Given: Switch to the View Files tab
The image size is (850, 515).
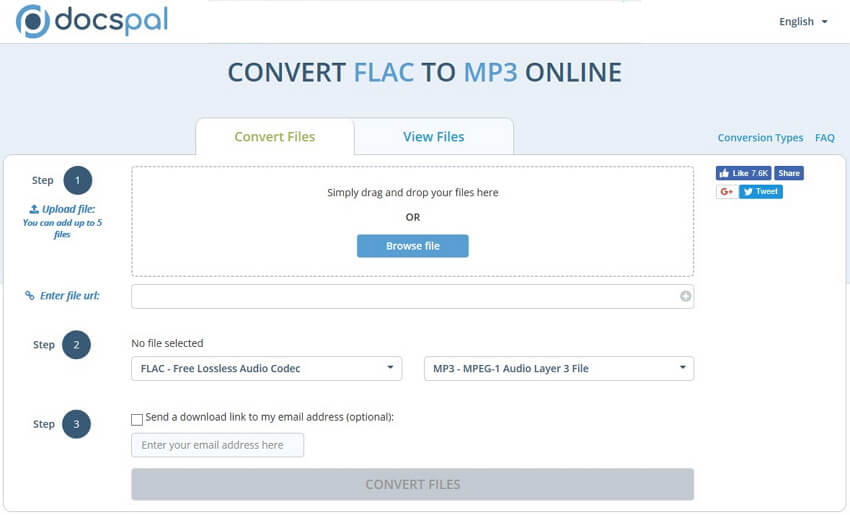Looking at the screenshot, I should (x=434, y=137).
